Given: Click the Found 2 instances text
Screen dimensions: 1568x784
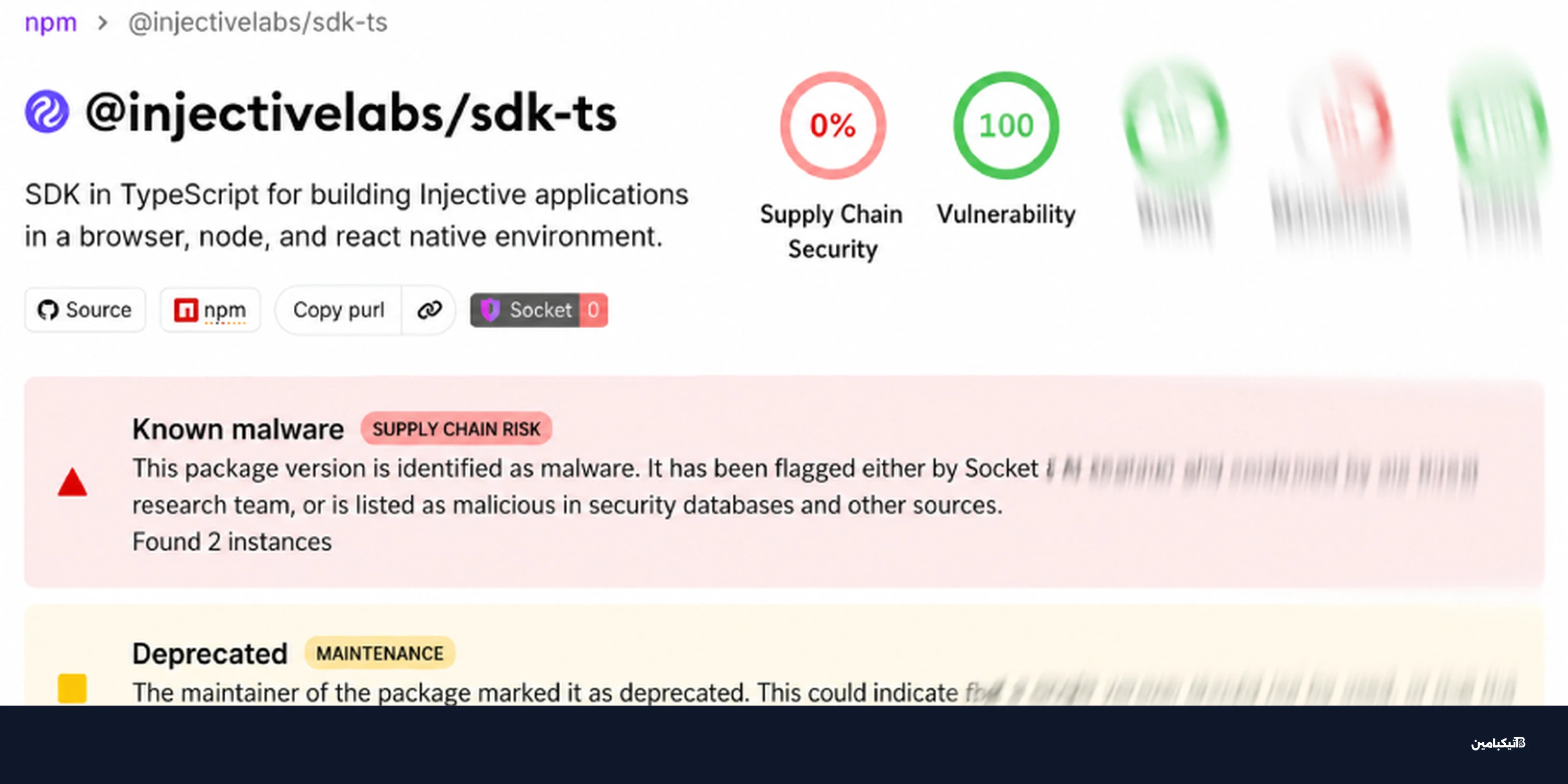Looking at the screenshot, I should coord(232,541).
